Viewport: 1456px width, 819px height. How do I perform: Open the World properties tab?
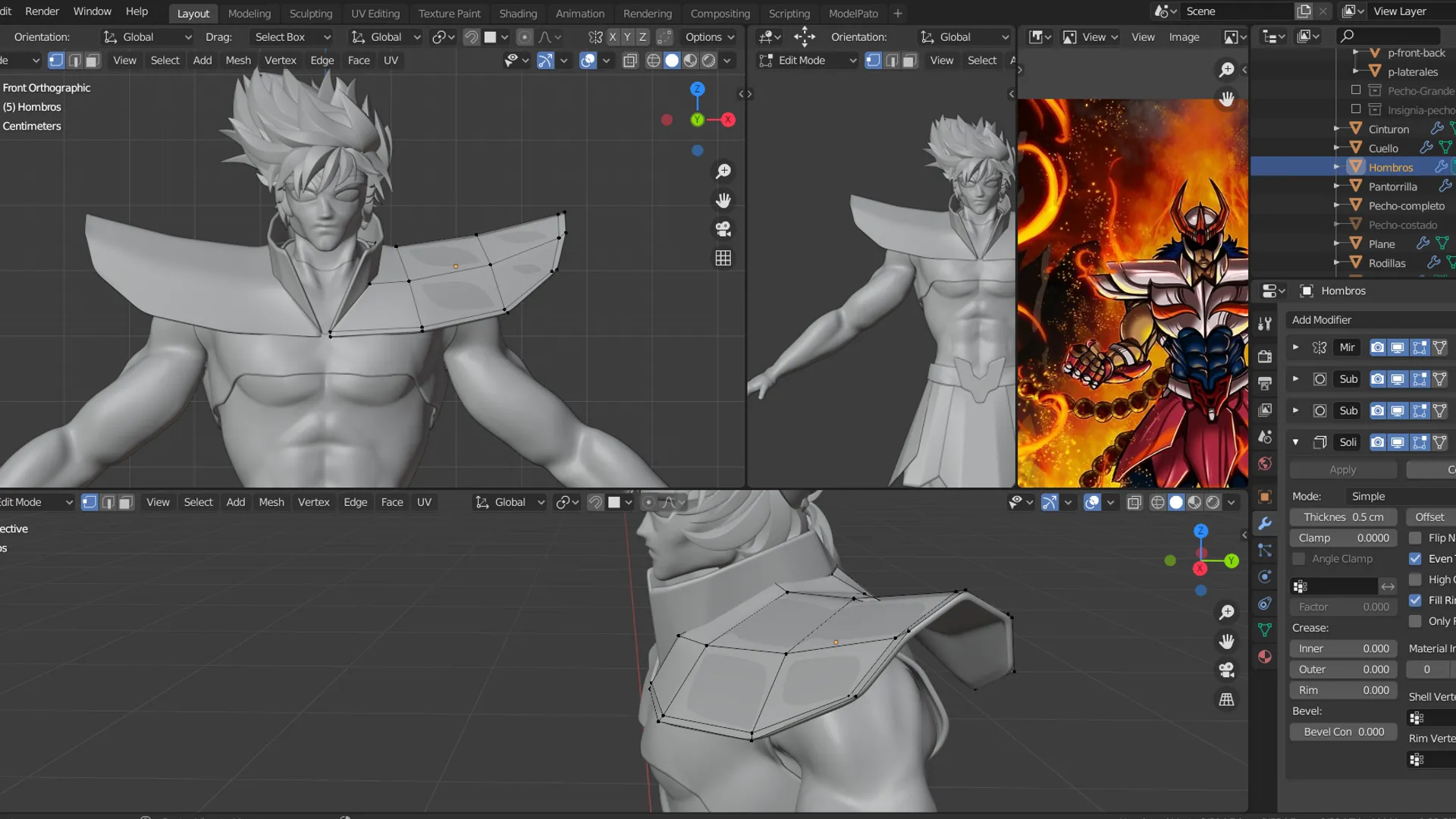[x=1264, y=464]
